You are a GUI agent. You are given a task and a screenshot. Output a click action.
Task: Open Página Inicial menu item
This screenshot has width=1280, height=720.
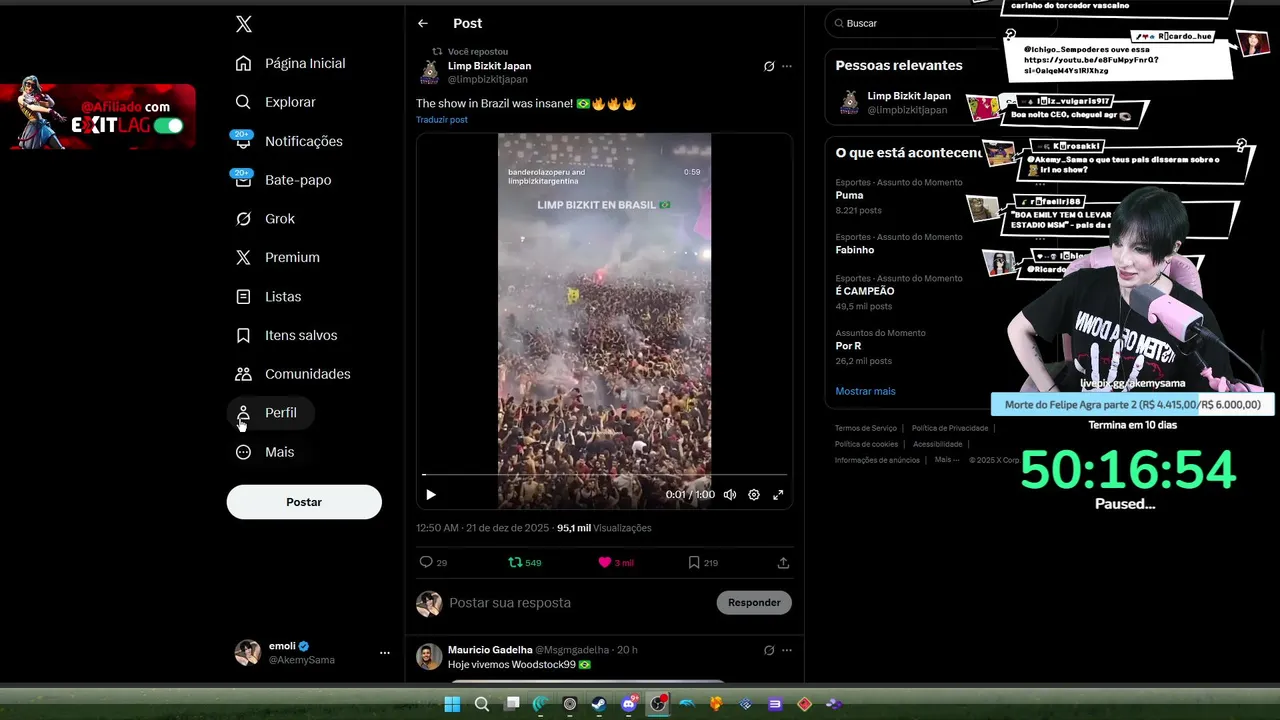point(290,63)
